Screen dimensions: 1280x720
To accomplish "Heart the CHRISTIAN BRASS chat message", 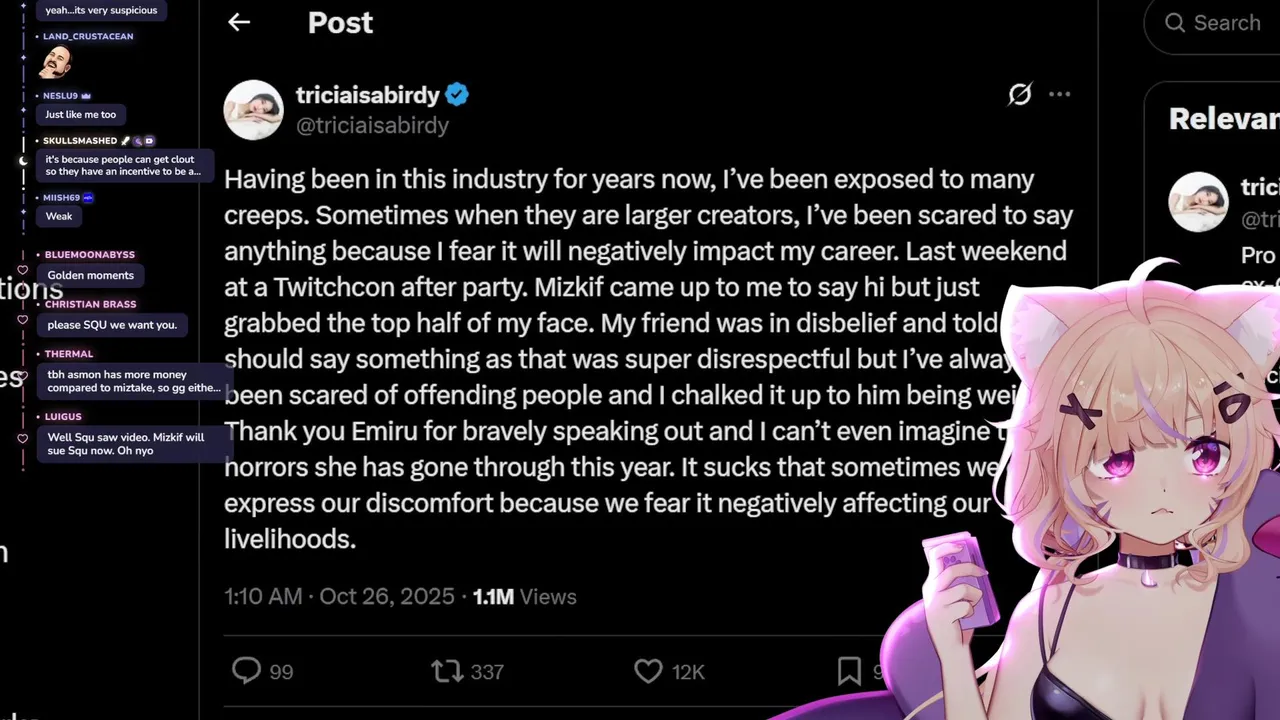I will coord(23,320).
